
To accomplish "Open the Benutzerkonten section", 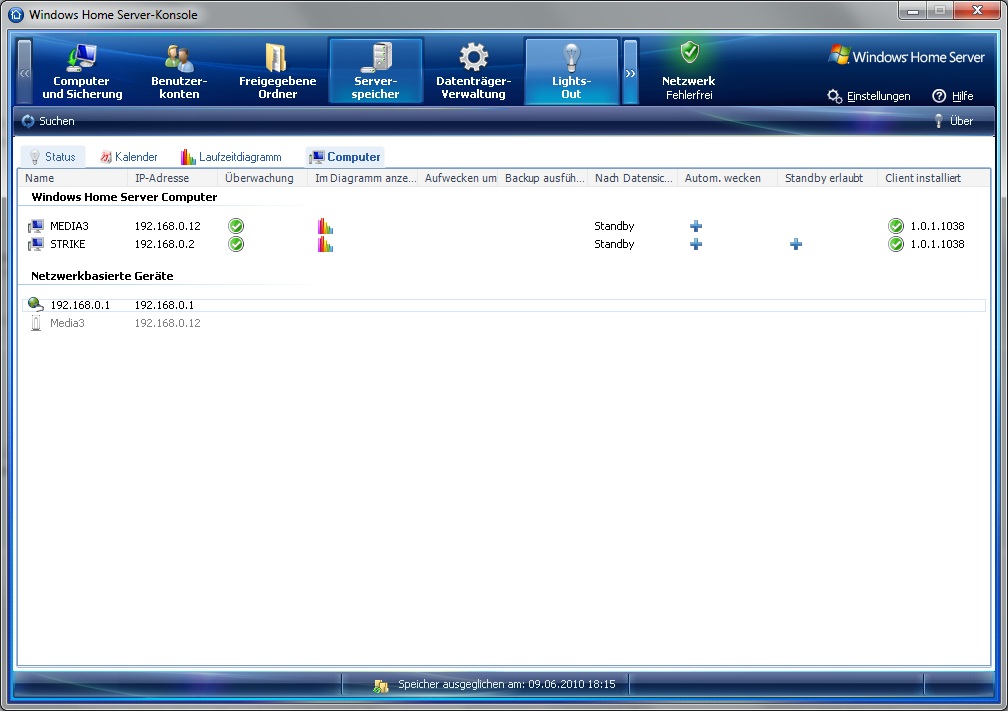I will pyautogui.click(x=179, y=71).
